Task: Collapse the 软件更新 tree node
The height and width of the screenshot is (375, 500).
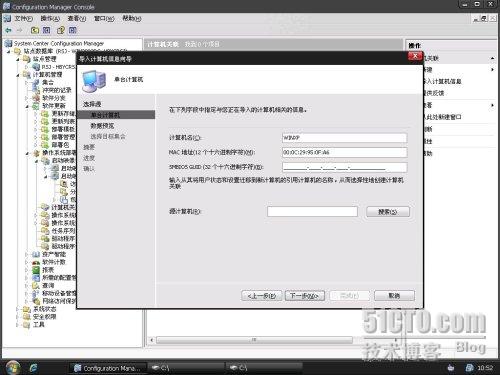Action: 27,106
